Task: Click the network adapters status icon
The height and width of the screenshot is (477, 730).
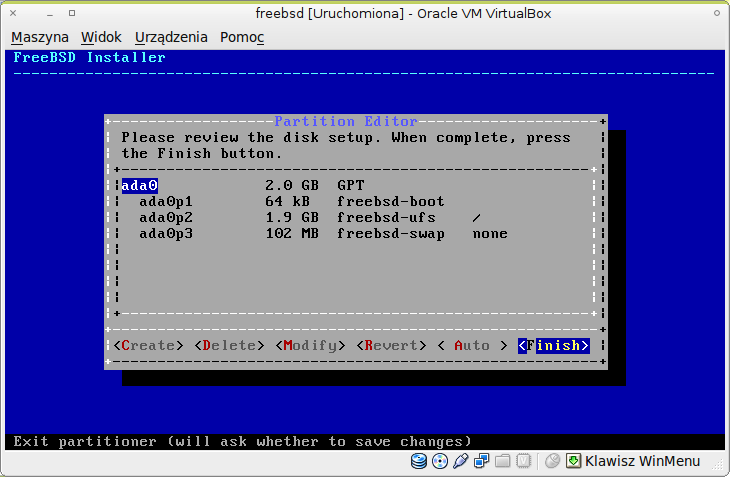Action: [x=482, y=462]
